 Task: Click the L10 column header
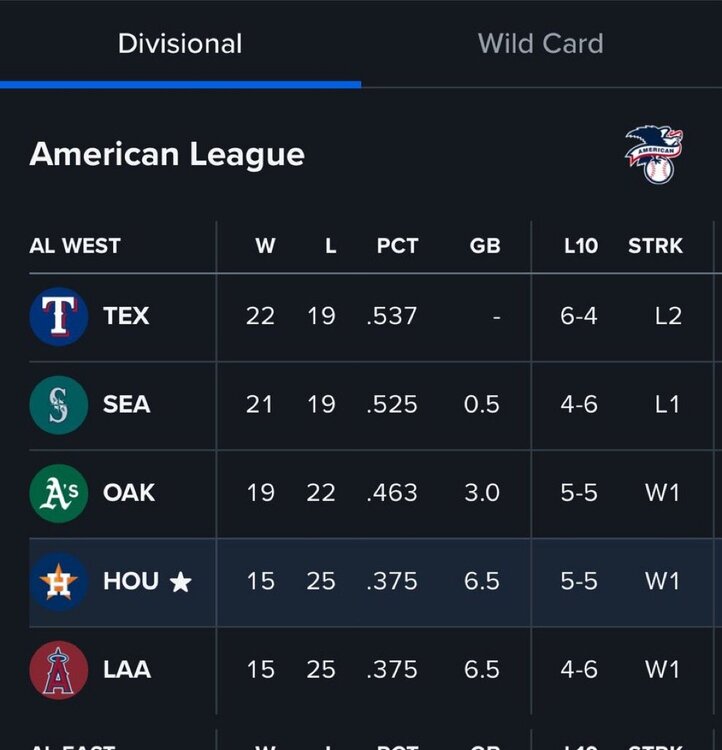580,246
